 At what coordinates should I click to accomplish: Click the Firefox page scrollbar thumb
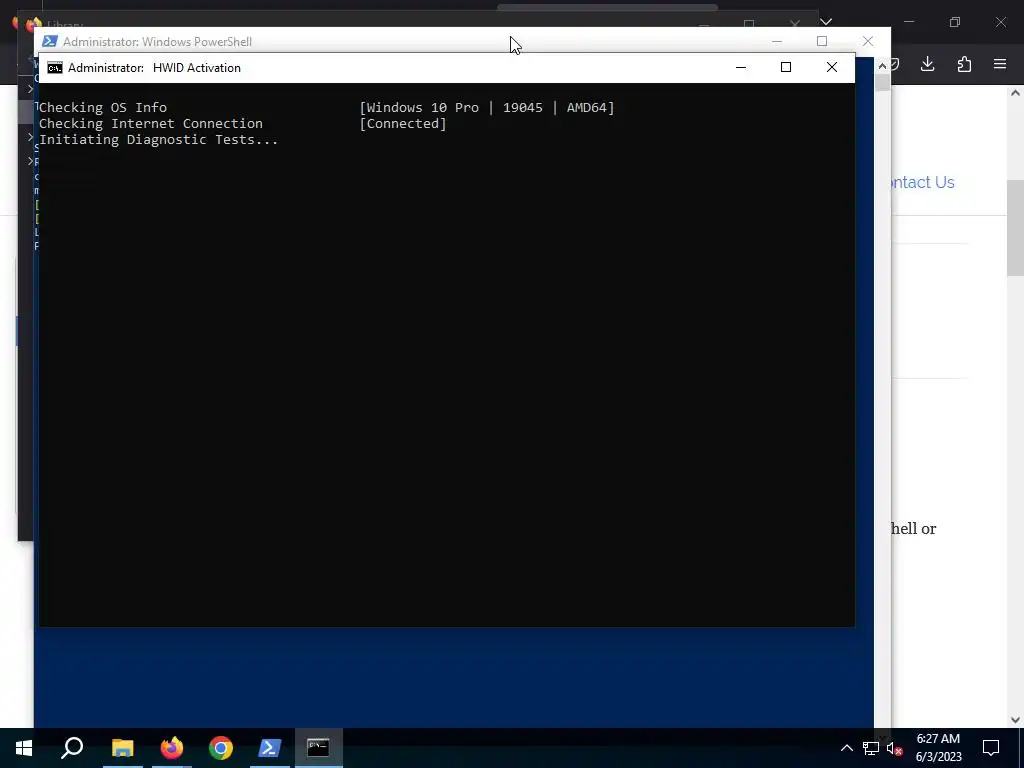[x=1015, y=228]
